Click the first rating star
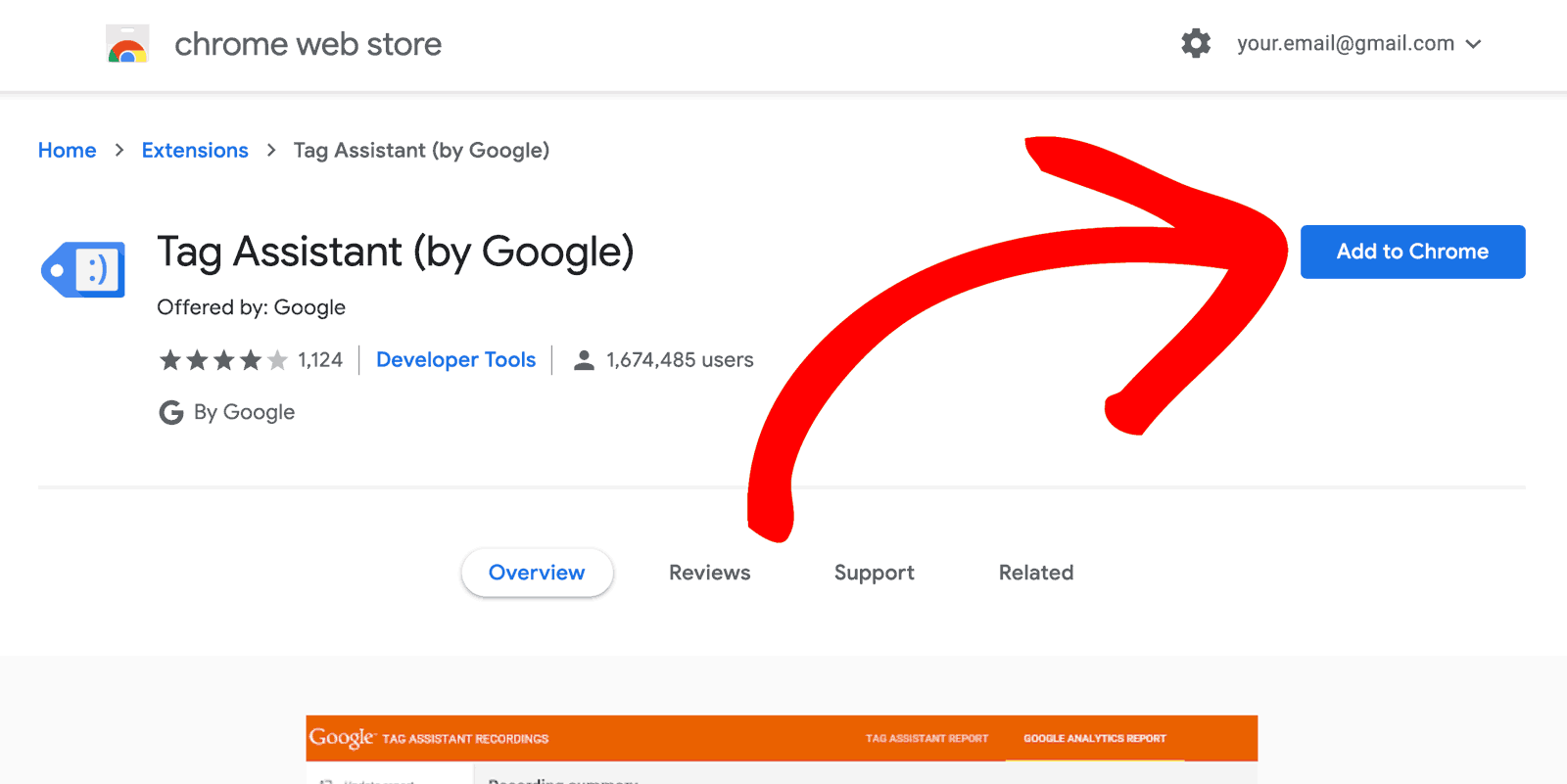The image size is (1567, 784). 170,360
